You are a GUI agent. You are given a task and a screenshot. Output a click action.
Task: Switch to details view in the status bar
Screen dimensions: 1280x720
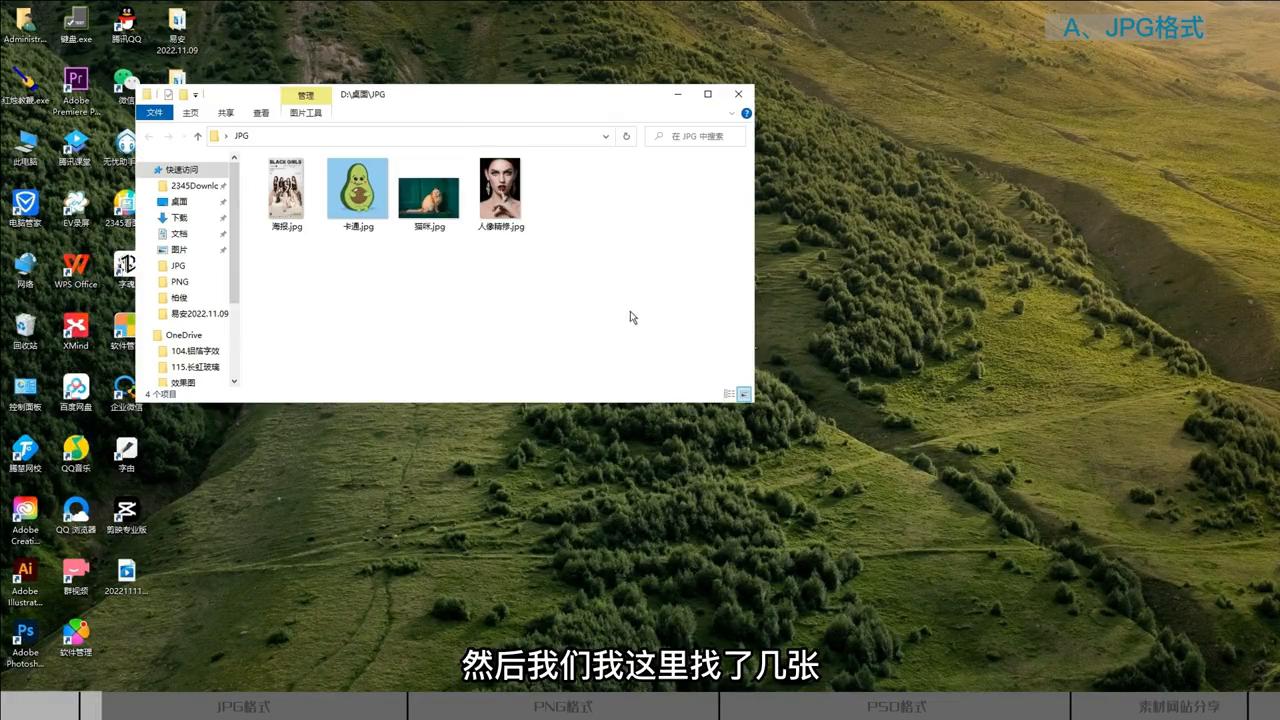tap(729, 394)
